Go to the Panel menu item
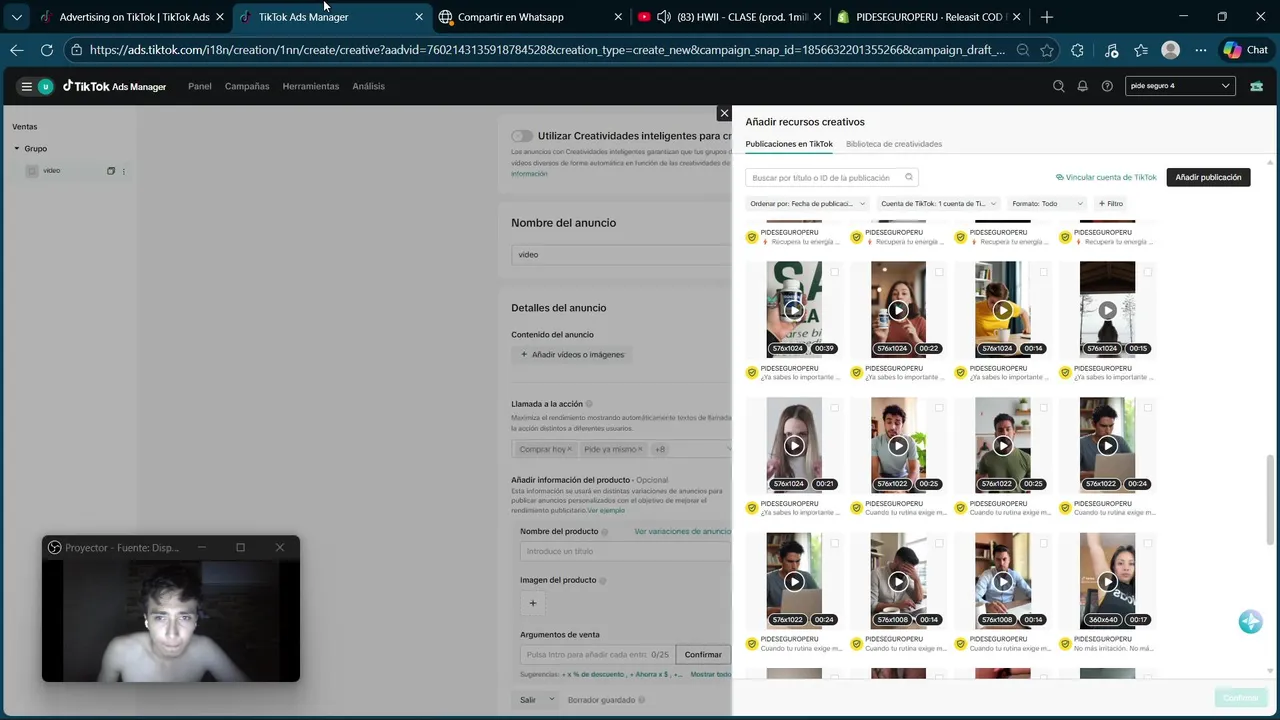 (x=200, y=86)
